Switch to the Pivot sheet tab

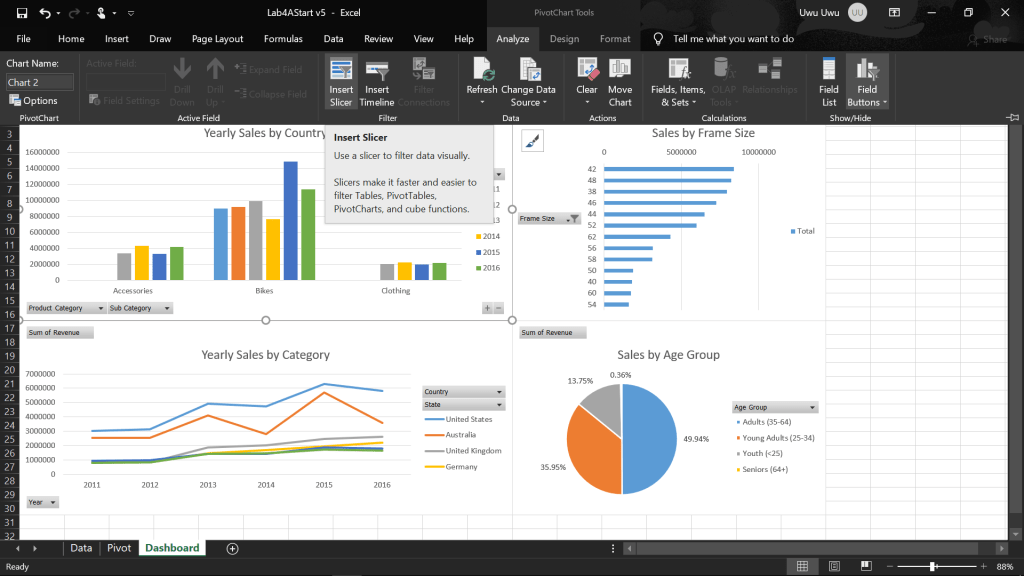coord(119,548)
